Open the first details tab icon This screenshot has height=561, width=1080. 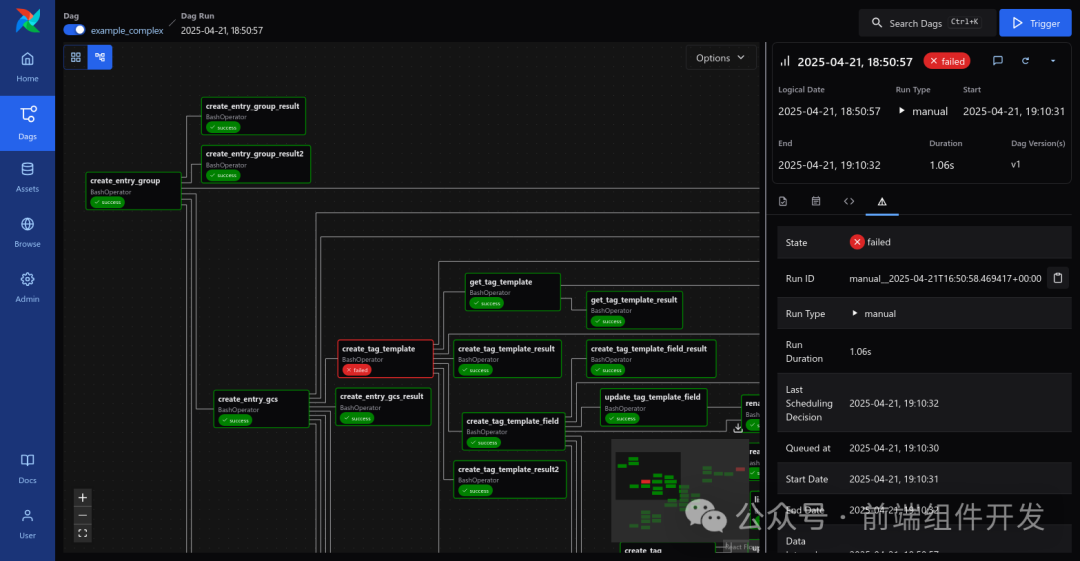tap(783, 201)
